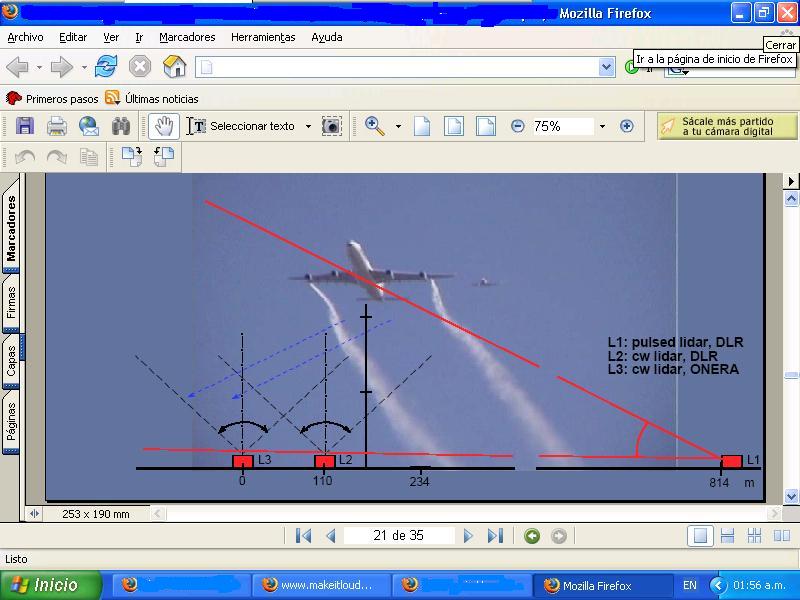This screenshot has width=800, height=600.
Task: Expand the address bar history dropdown
Action: [x=606, y=67]
